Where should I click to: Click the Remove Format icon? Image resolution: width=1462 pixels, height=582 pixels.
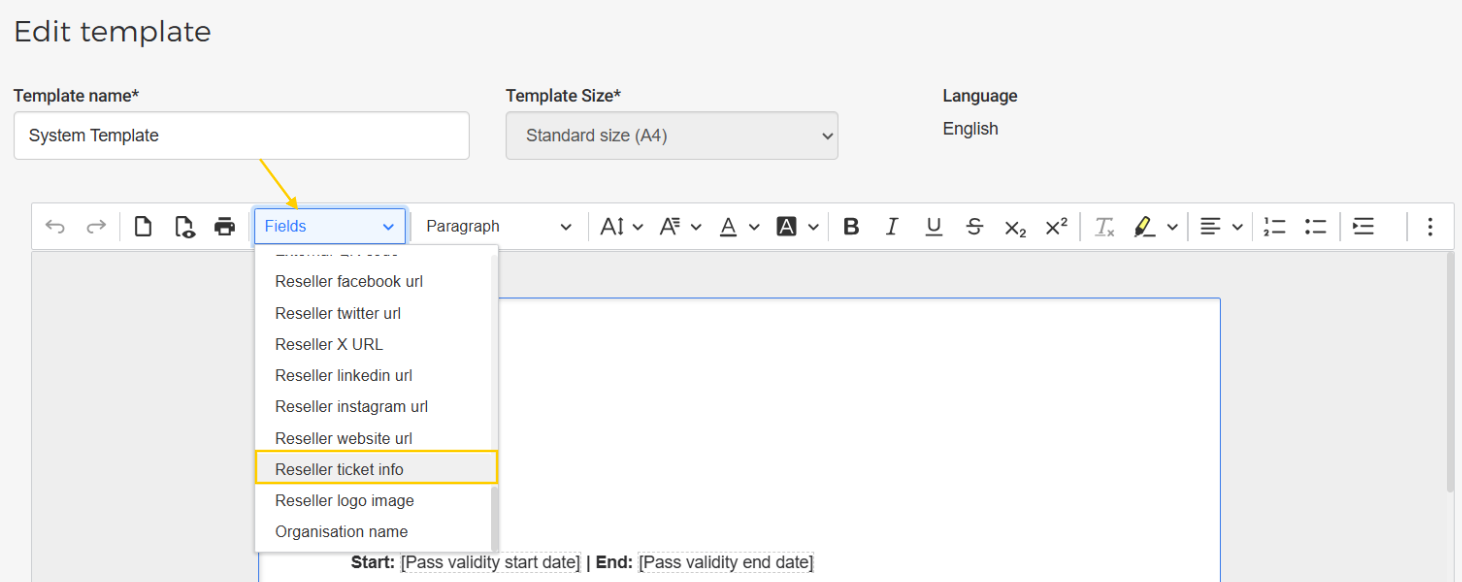point(1104,227)
